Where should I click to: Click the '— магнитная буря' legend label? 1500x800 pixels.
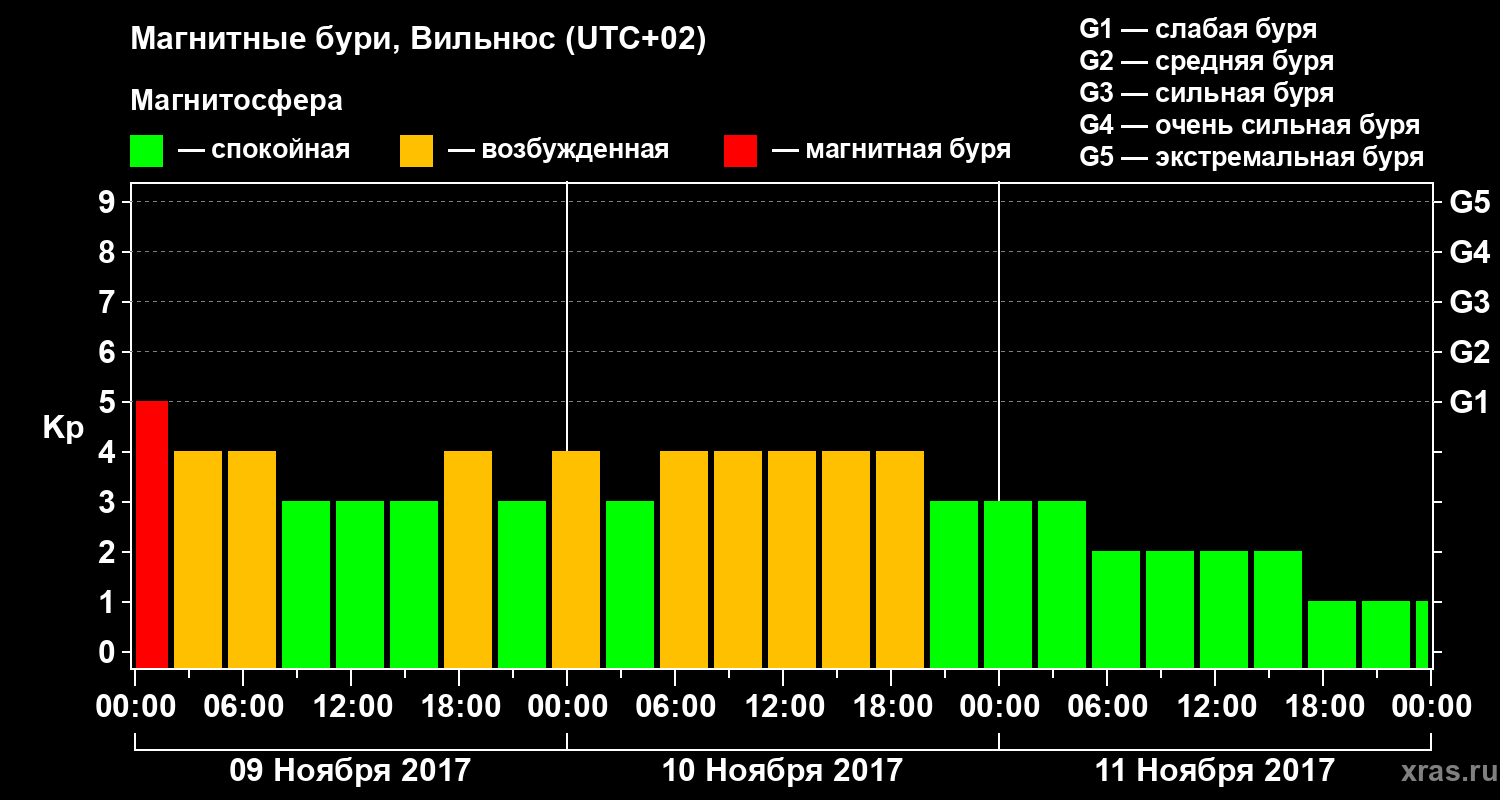click(892, 151)
